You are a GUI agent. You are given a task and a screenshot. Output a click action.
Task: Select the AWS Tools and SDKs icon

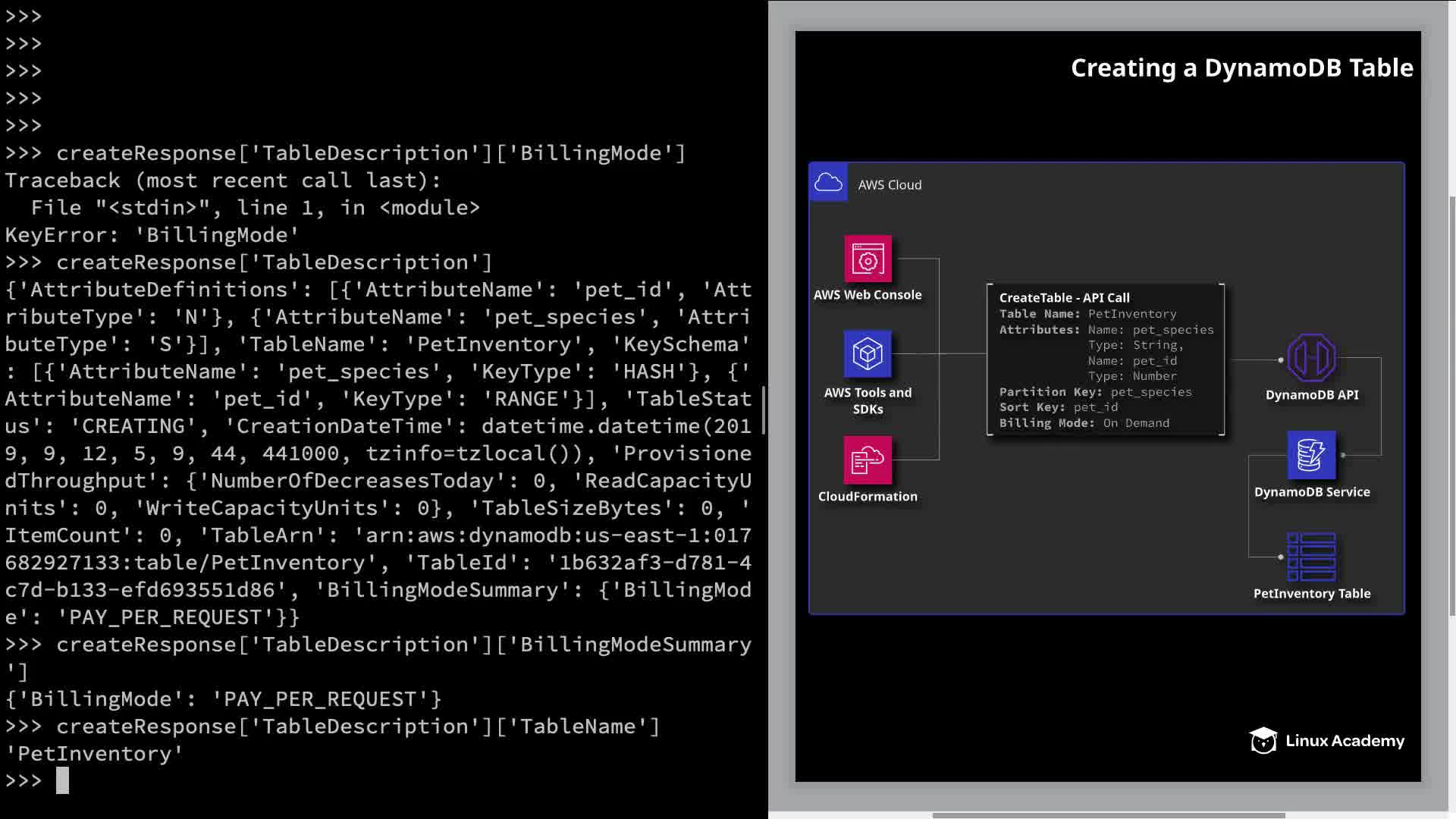pyautogui.click(x=868, y=354)
